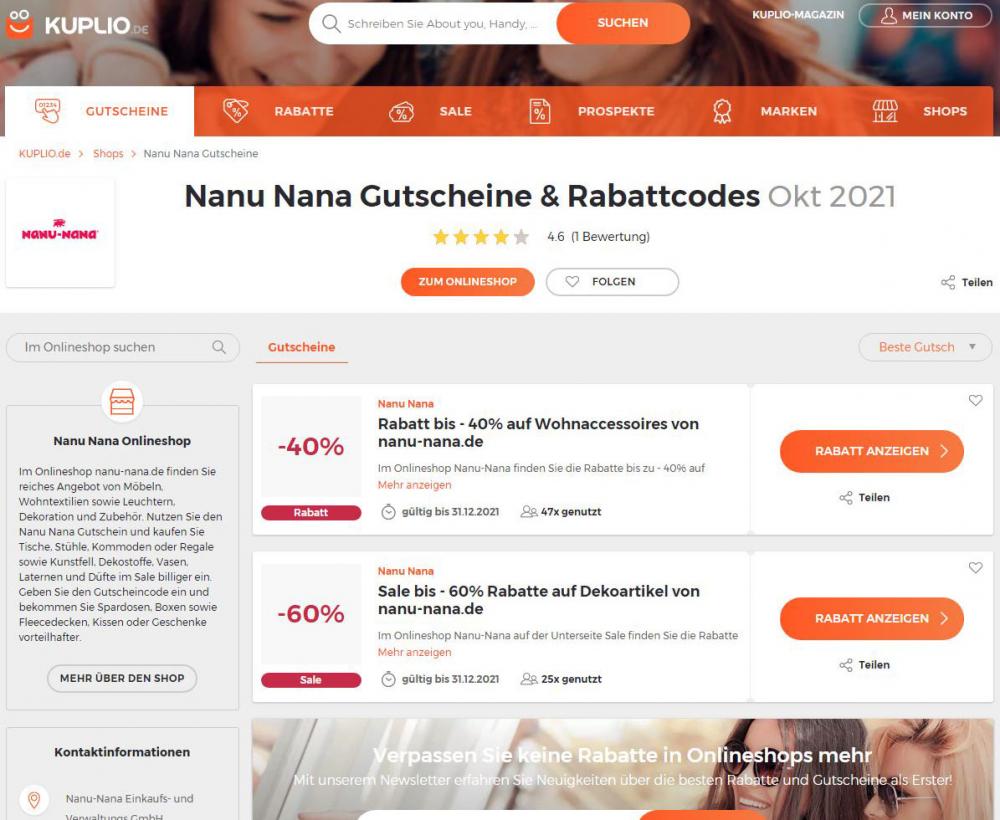
Task: Click Rabatt anzeigen for the -40% offer
Action: coord(871,451)
